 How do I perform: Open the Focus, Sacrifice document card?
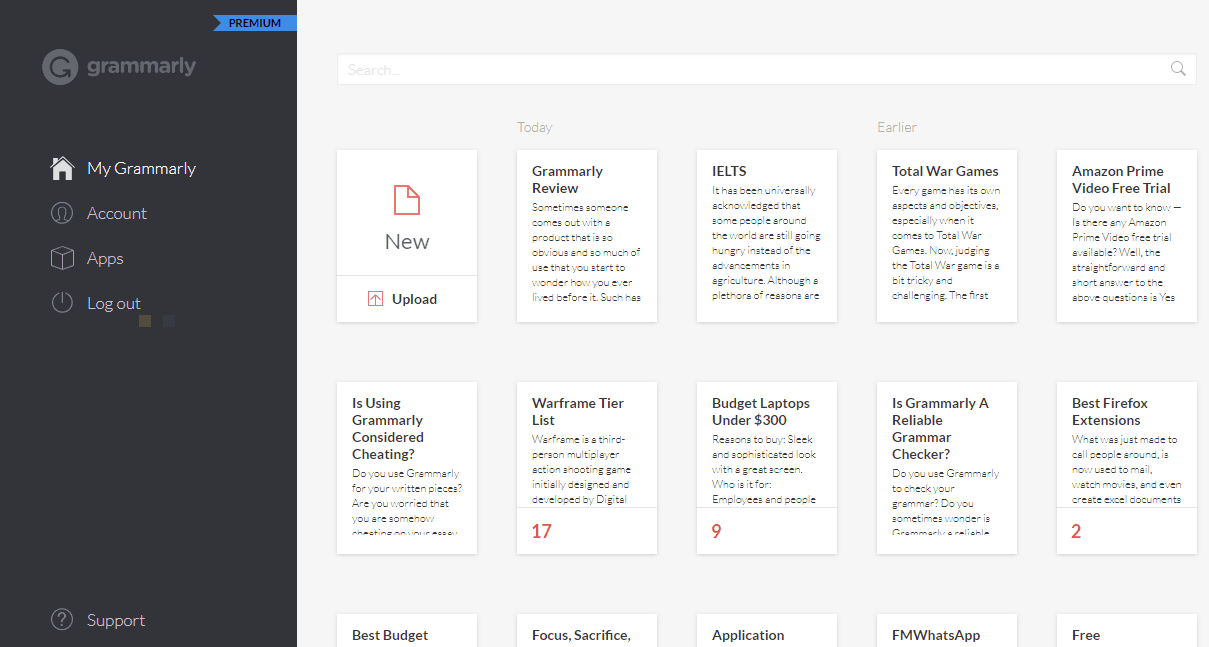point(587,630)
